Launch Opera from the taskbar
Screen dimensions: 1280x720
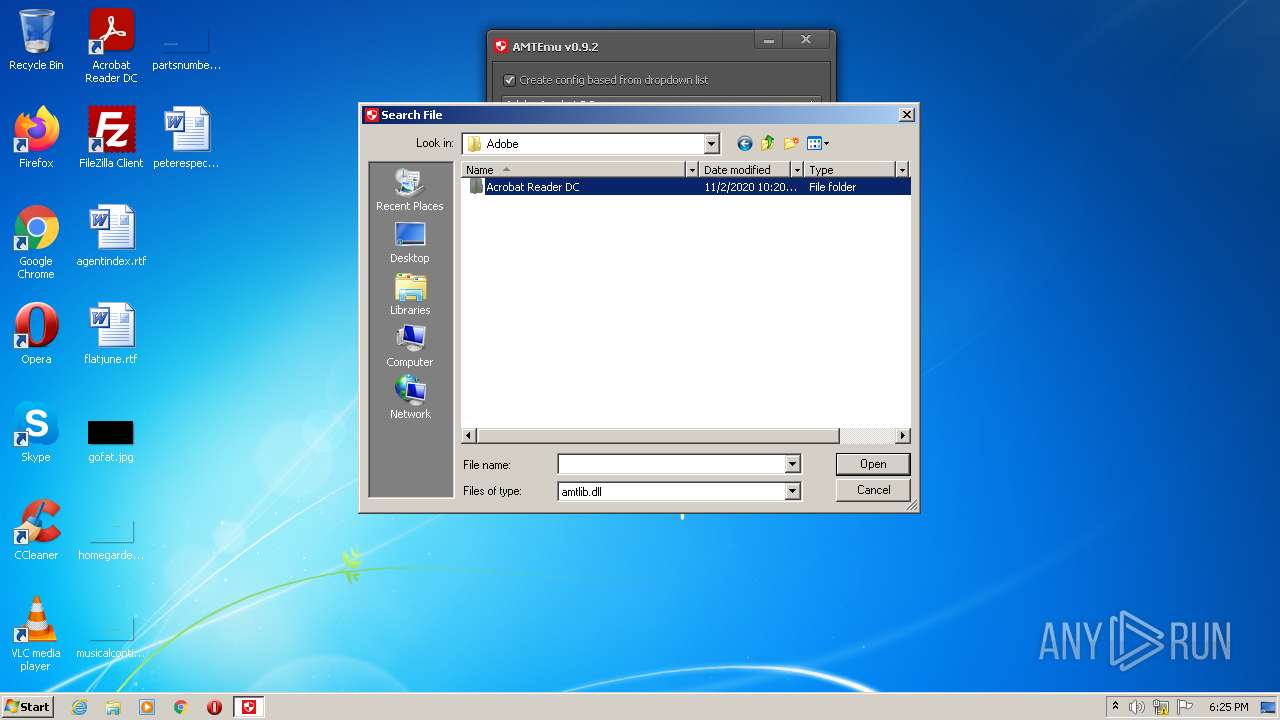click(214, 707)
